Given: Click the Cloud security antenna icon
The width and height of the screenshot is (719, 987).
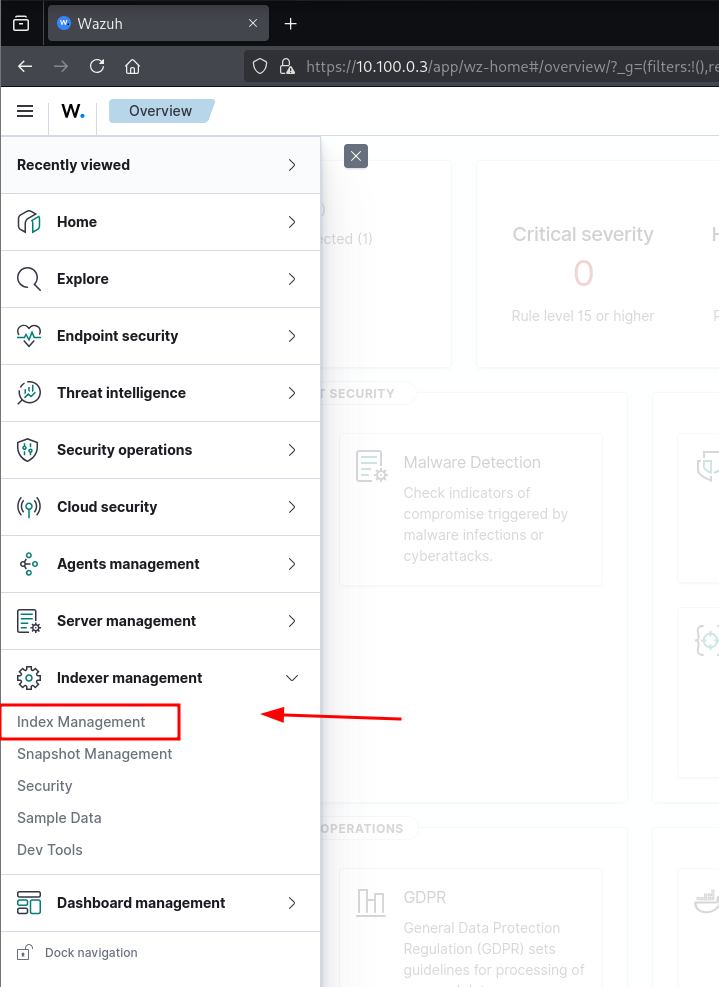Looking at the screenshot, I should point(29,507).
